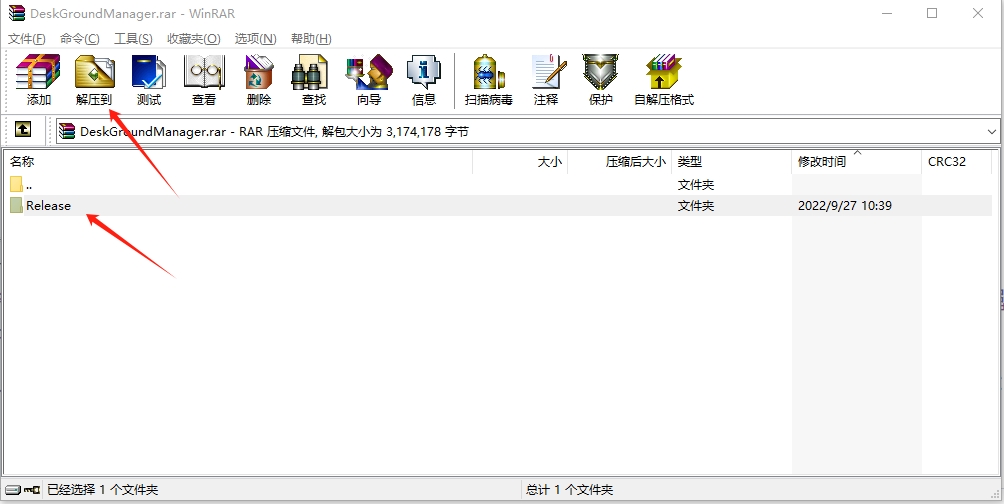Close the WinRAR window

pyautogui.click(x=978, y=13)
